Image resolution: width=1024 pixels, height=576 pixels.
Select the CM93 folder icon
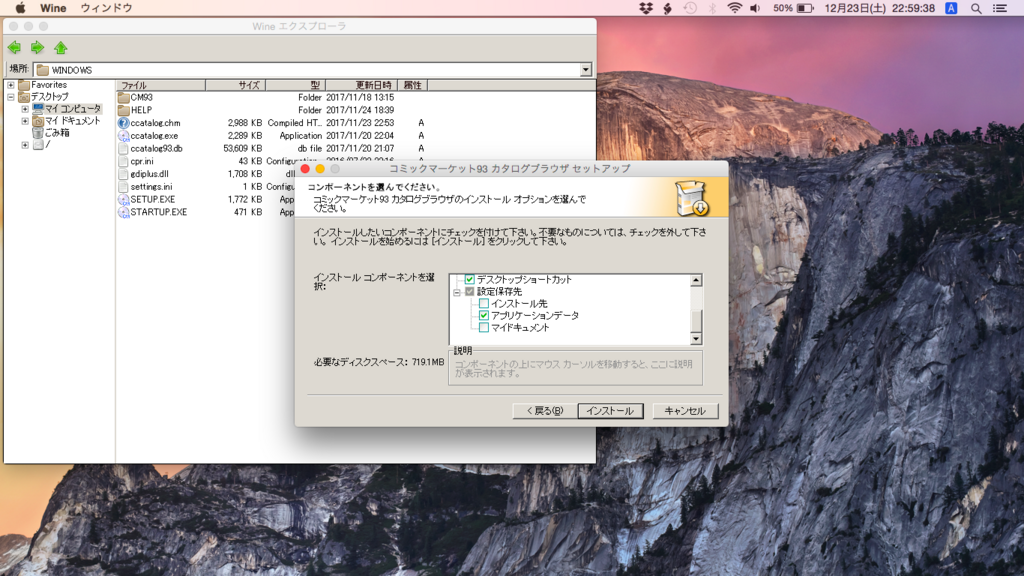tap(123, 97)
